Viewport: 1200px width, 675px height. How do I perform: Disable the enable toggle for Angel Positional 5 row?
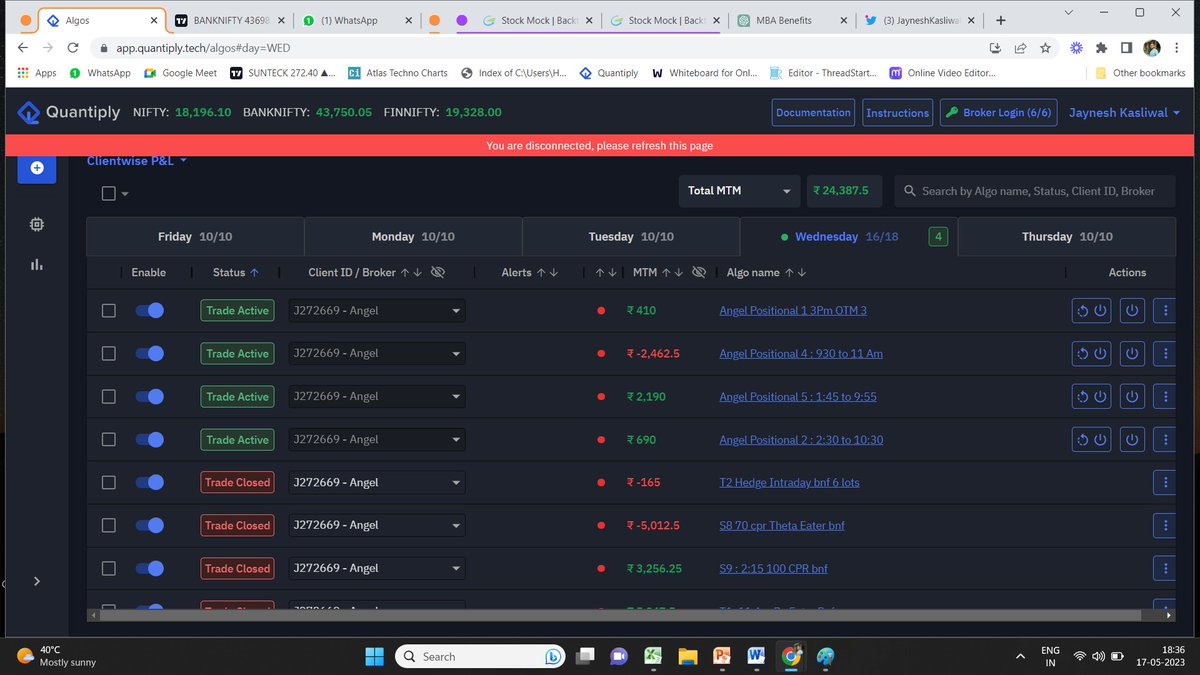coord(149,397)
